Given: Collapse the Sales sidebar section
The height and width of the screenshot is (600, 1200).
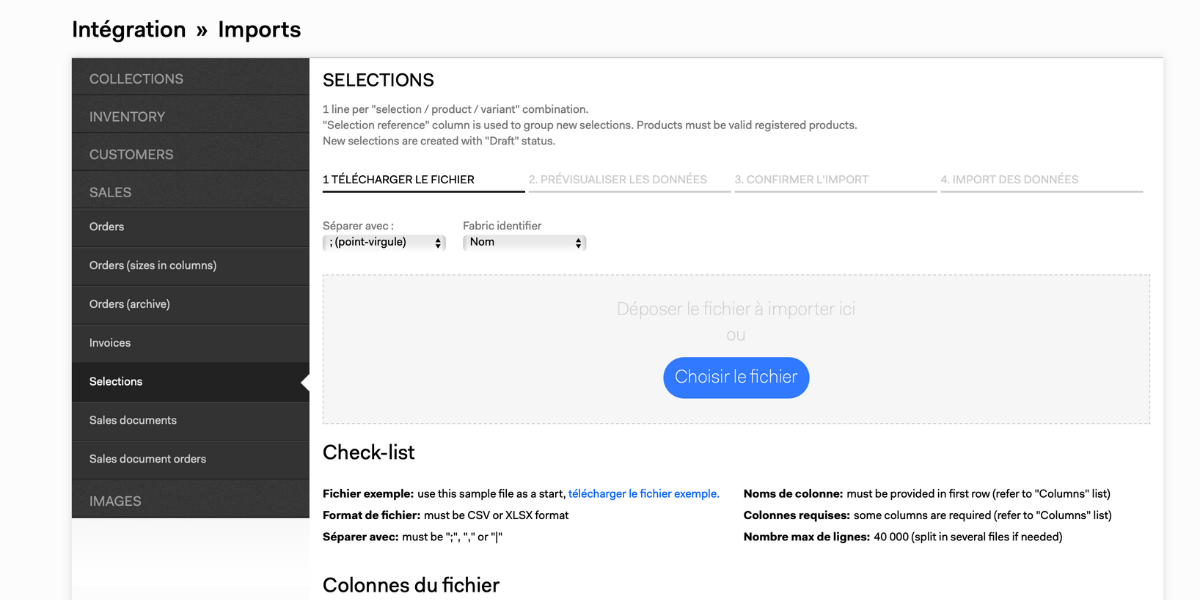Looking at the screenshot, I should click(x=110, y=192).
